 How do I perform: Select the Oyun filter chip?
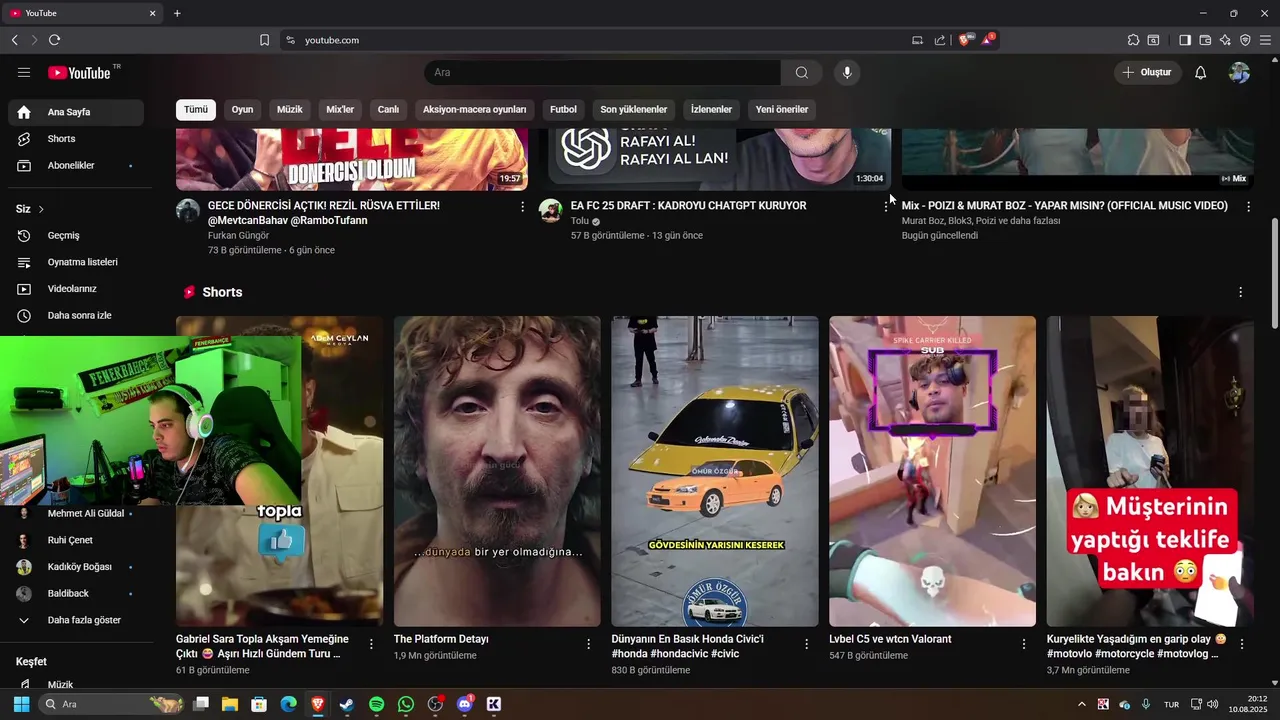242,110
